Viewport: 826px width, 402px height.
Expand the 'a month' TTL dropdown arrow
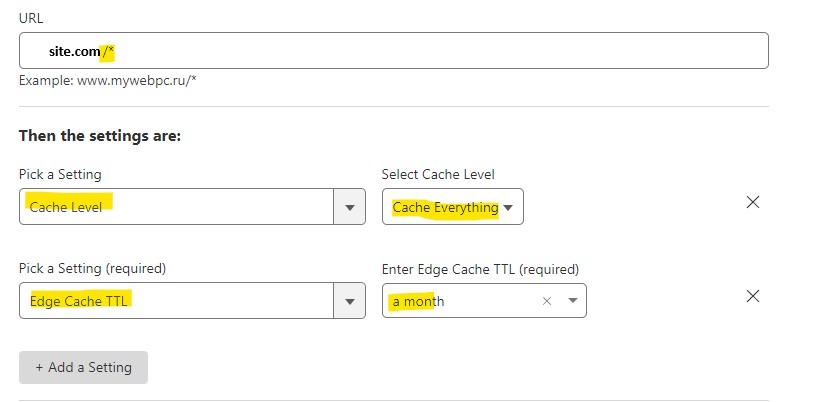573,301
